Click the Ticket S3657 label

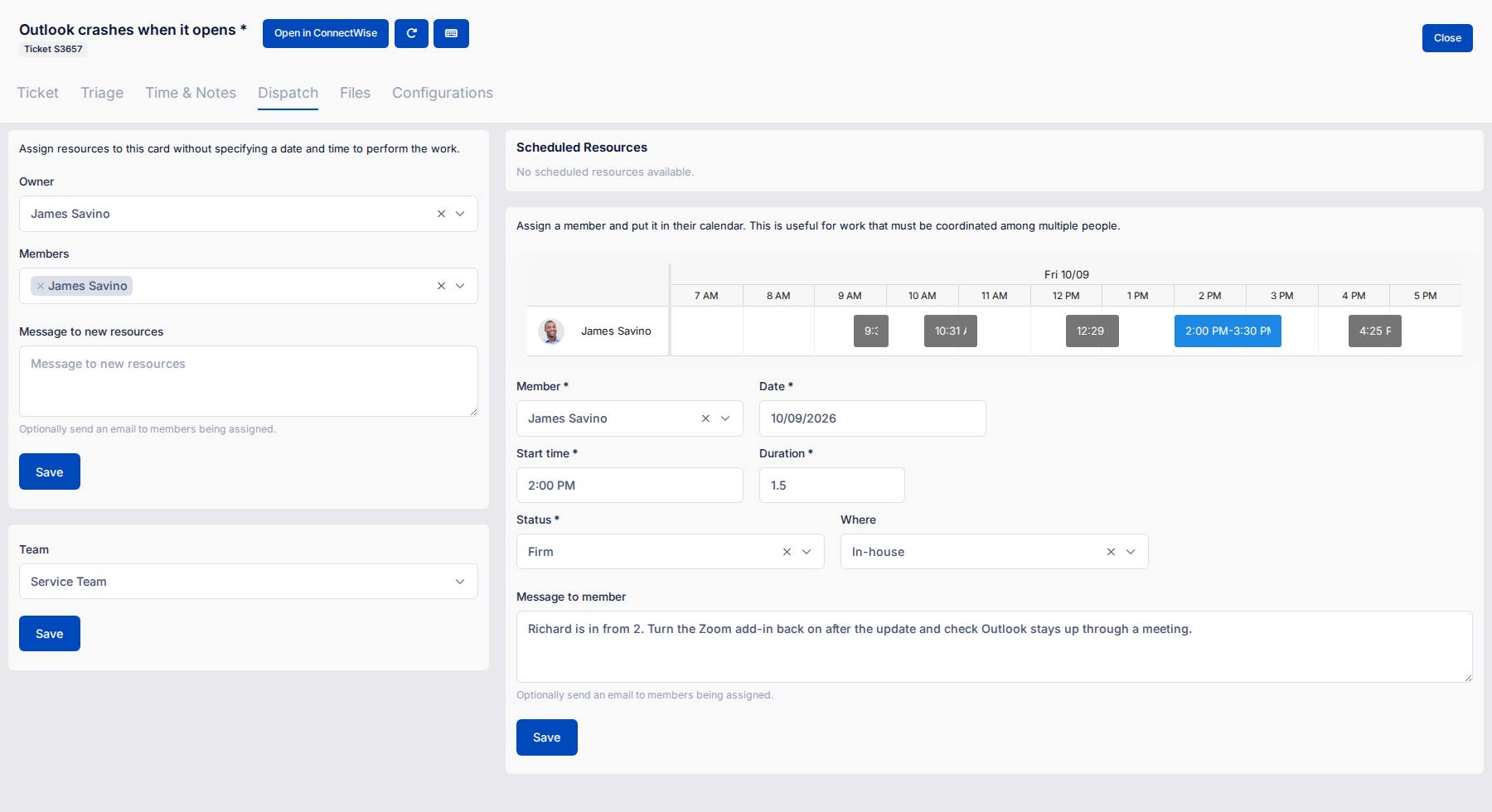[x=53, y=49]
